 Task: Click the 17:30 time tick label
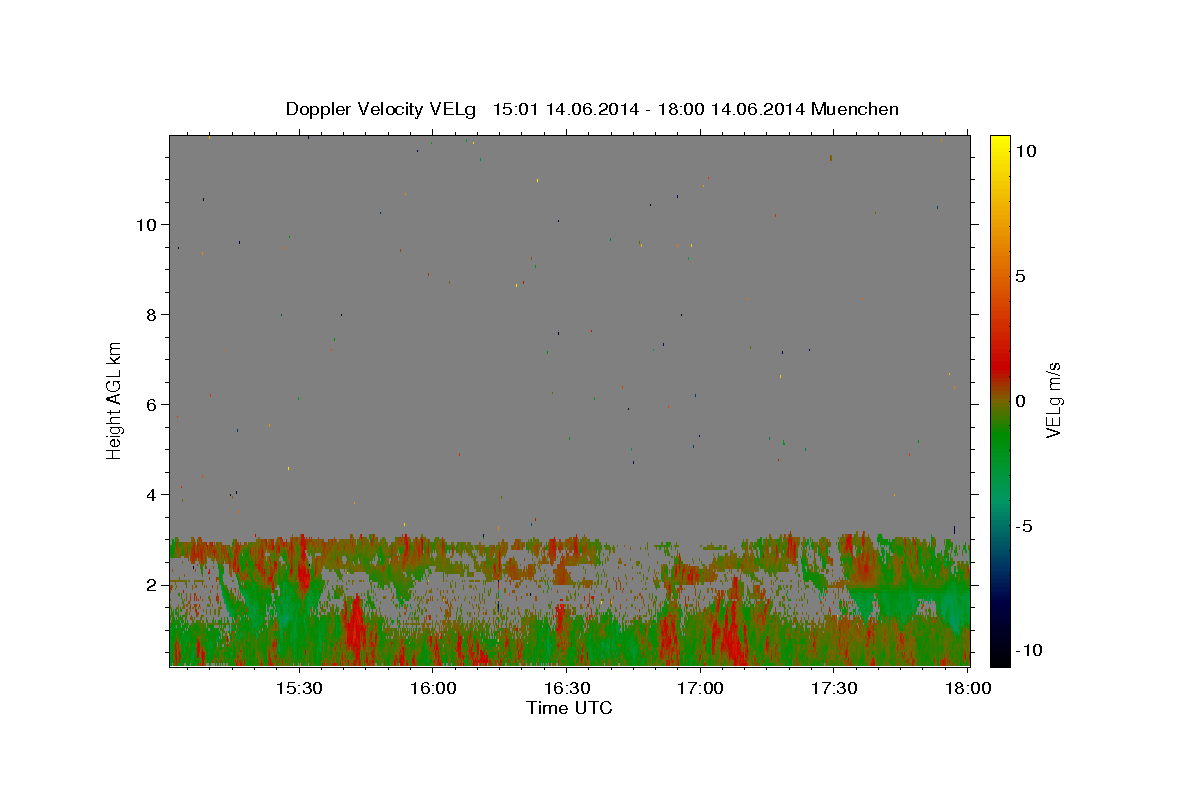point(834,689)
